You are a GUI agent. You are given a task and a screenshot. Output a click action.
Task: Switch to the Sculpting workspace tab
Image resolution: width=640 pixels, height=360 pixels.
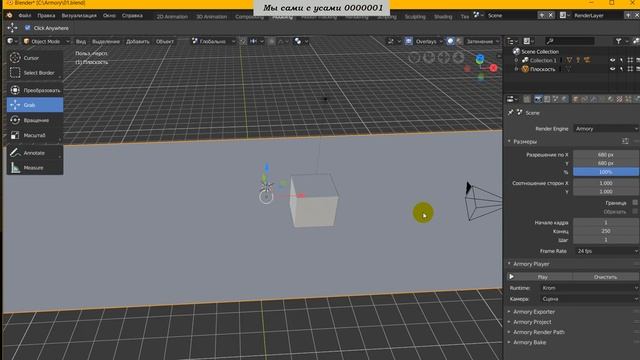tap(415, 17)
